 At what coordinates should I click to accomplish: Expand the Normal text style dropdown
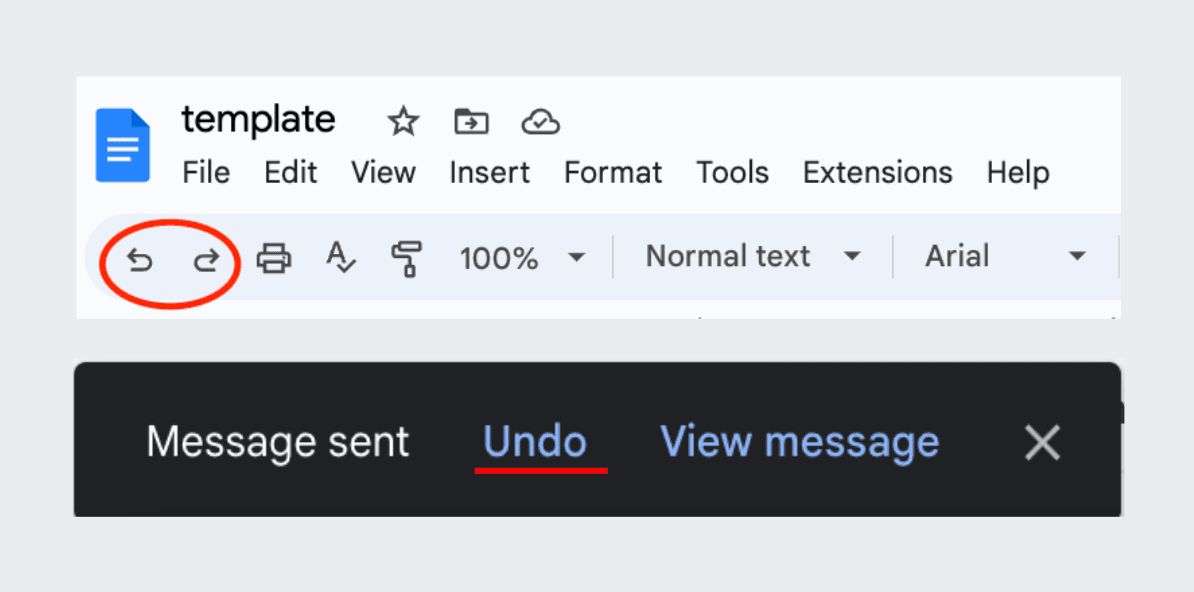[753, 256]
